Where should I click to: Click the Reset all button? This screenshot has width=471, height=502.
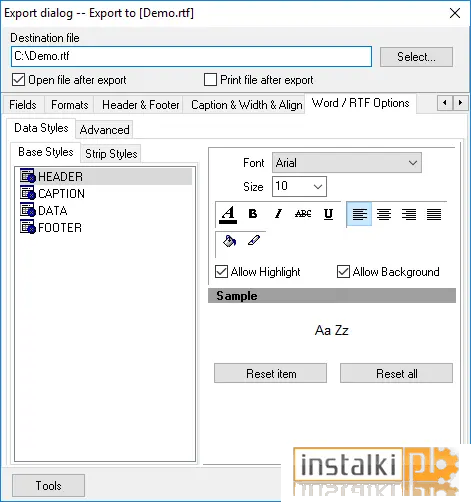click(x=396, y=373)
